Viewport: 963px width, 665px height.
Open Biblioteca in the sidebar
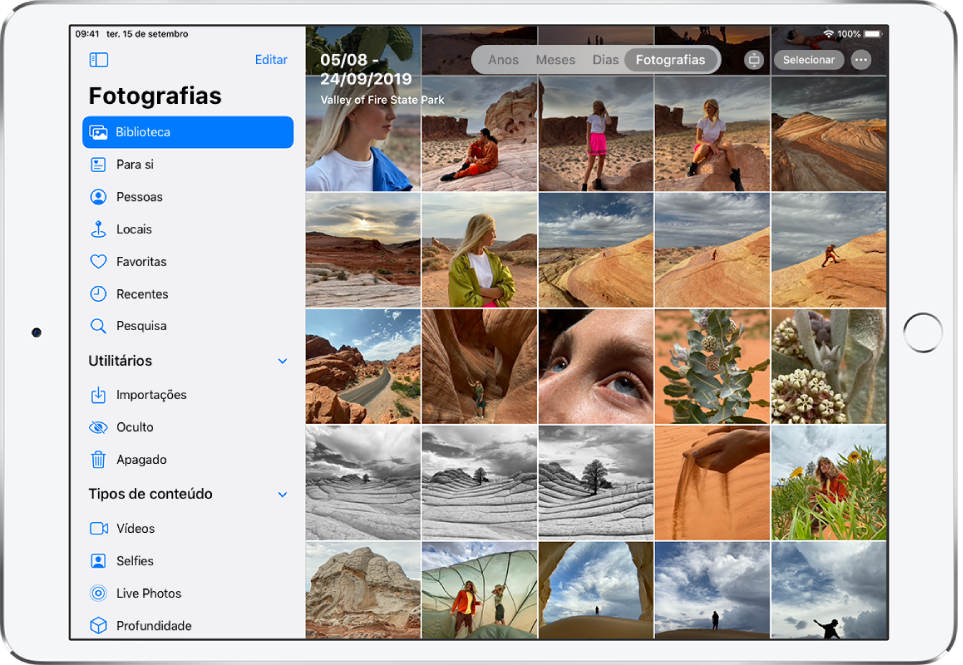point(188,132)
